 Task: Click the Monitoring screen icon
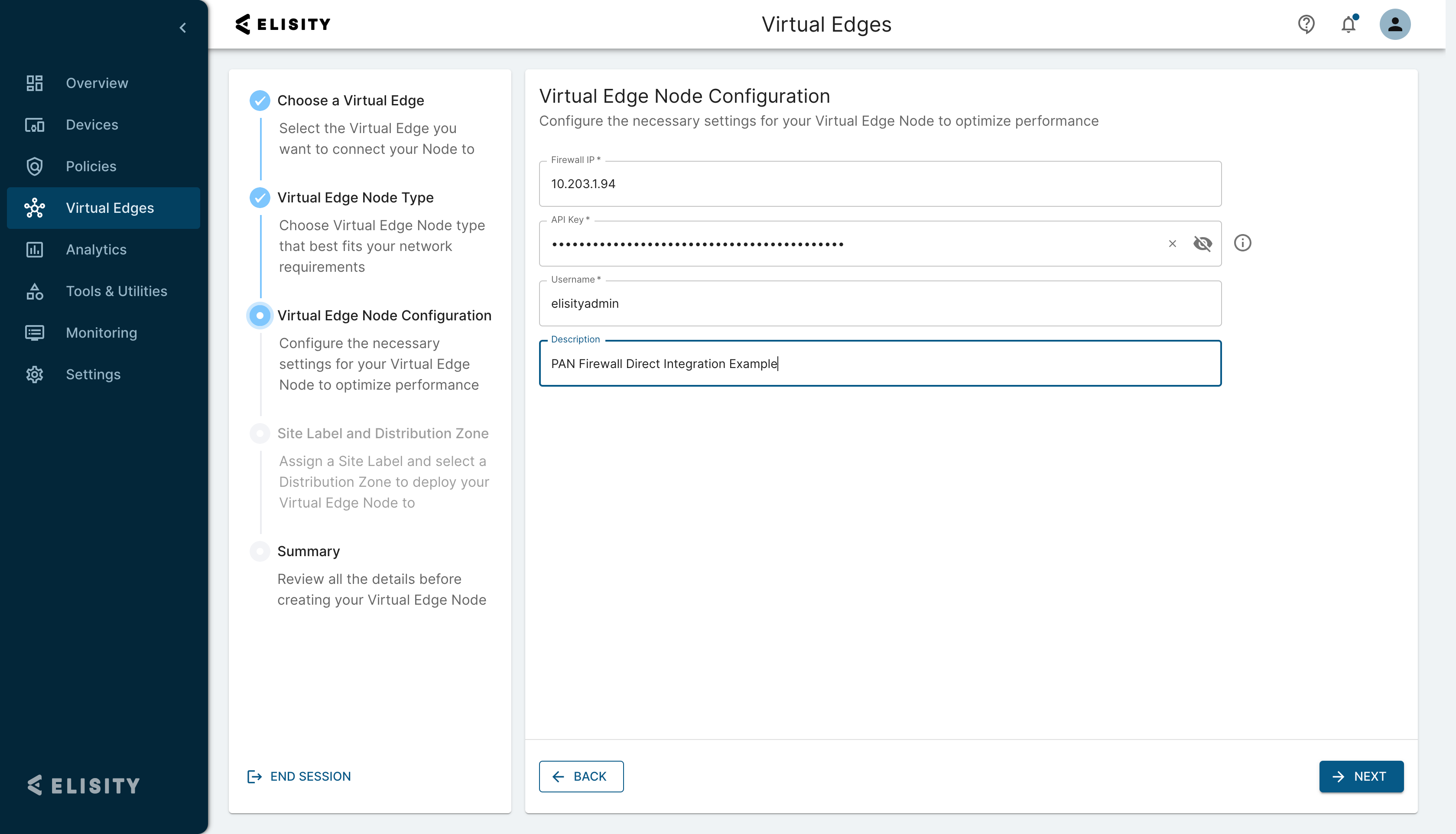pyautogui.click(x=34, y=333)
